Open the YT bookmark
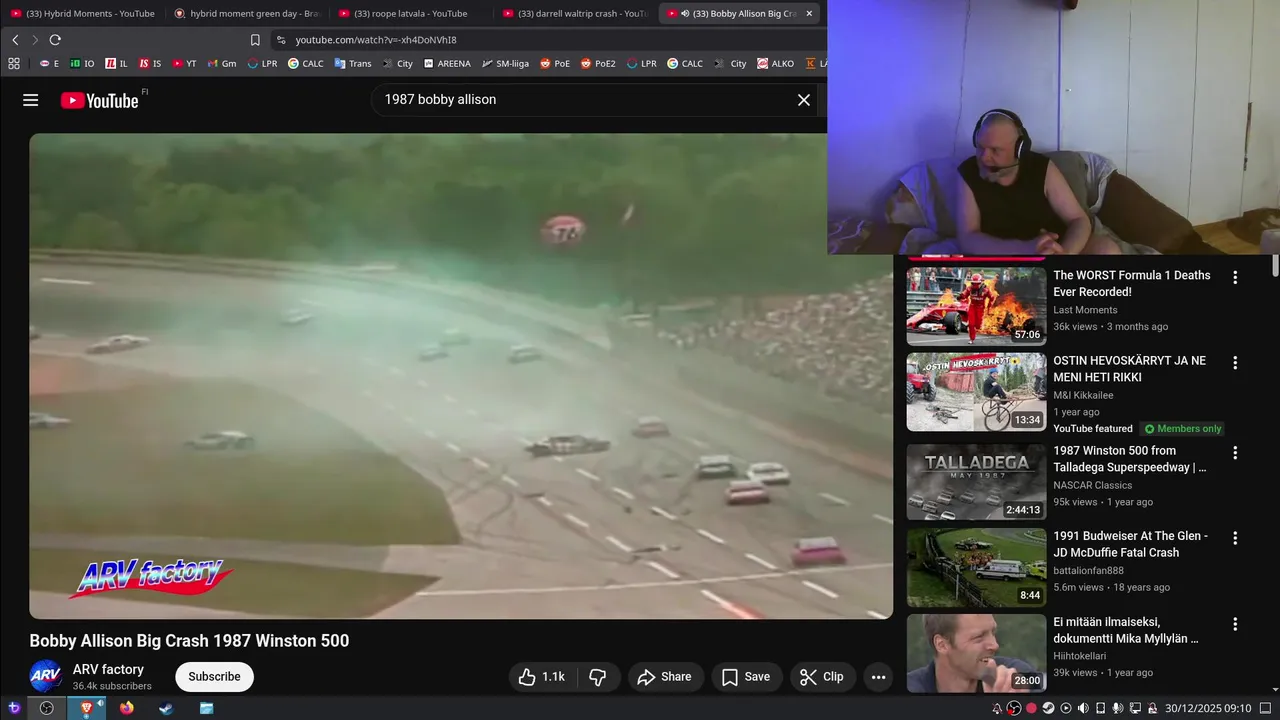 pos(184,63)
